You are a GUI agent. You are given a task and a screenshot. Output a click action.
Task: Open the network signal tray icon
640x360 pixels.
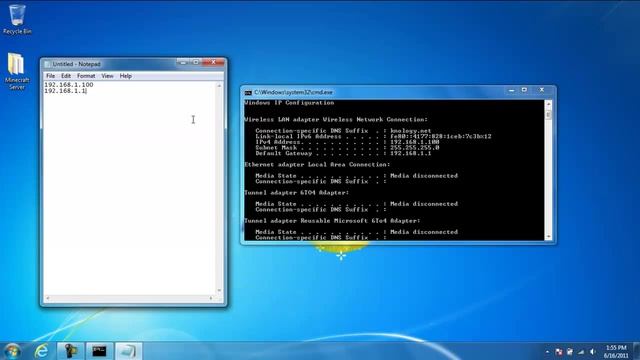point(581,352)
